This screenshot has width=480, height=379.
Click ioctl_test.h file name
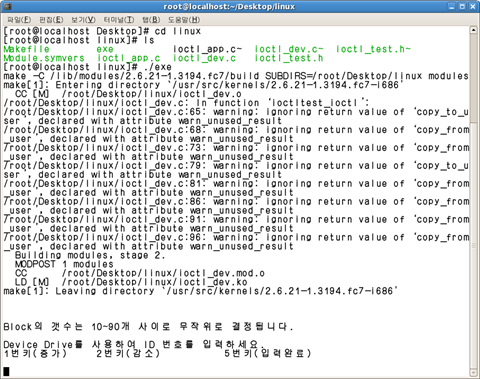(x=289, y=58)
